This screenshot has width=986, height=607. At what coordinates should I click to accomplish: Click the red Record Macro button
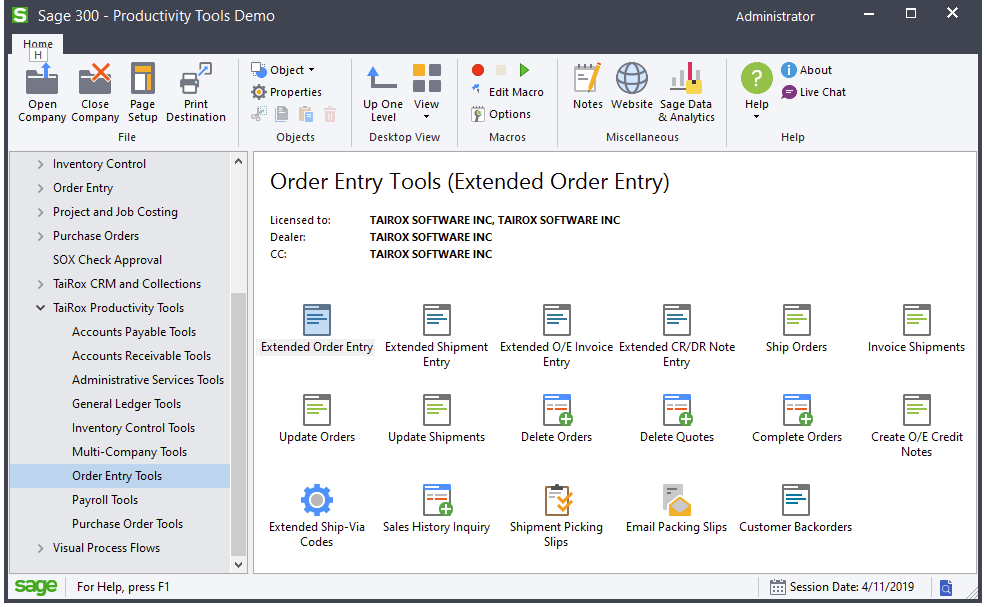pos(478,70)
